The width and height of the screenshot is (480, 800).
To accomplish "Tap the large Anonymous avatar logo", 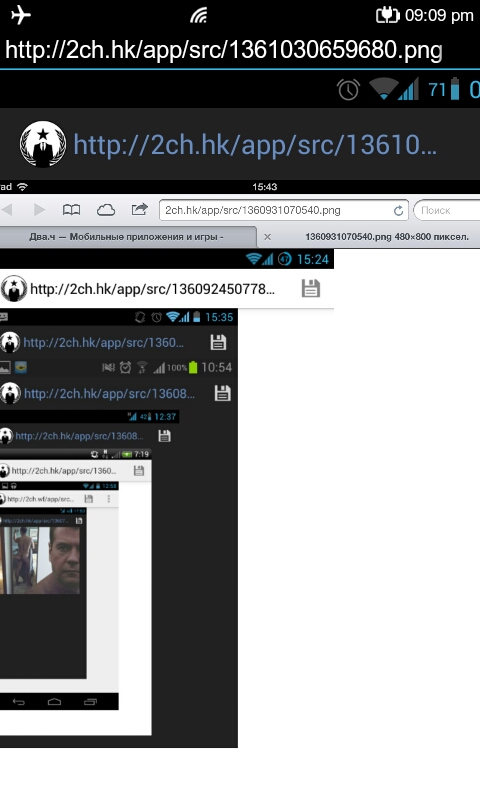I will coord(43,144).
